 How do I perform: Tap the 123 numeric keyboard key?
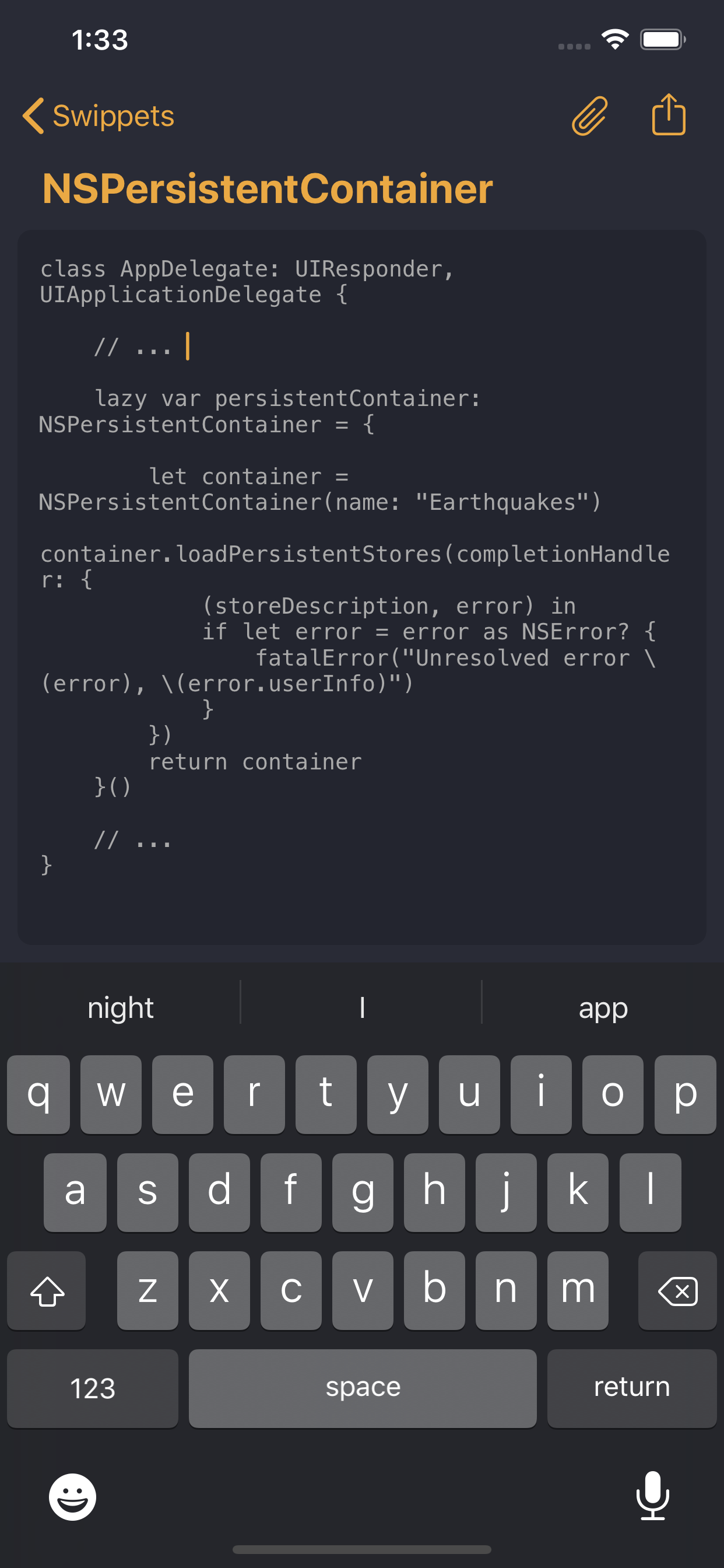(92, 1388)
